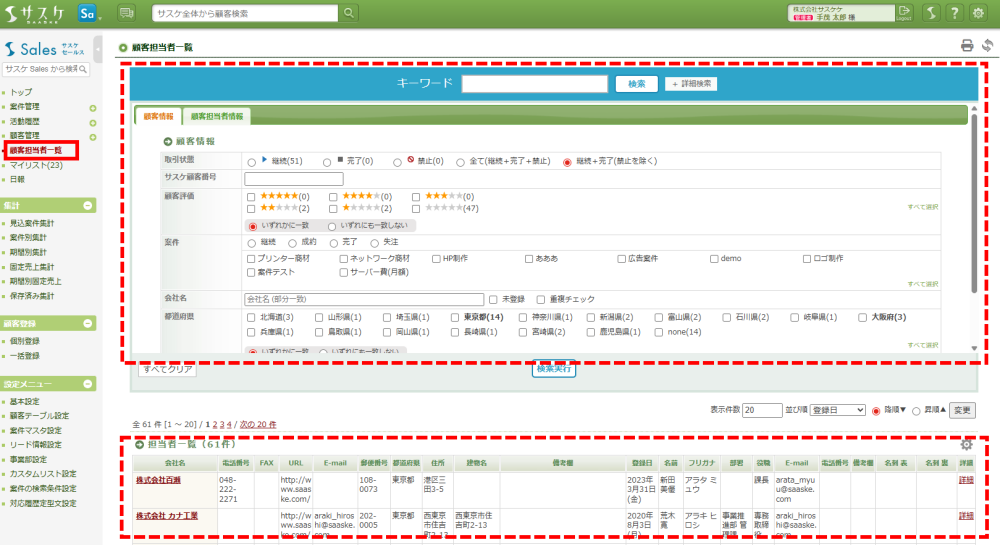This screenshot has height=545, width=1000.
Task: Open マイリスト(23) in the sidebar
Action: [36, 165]
